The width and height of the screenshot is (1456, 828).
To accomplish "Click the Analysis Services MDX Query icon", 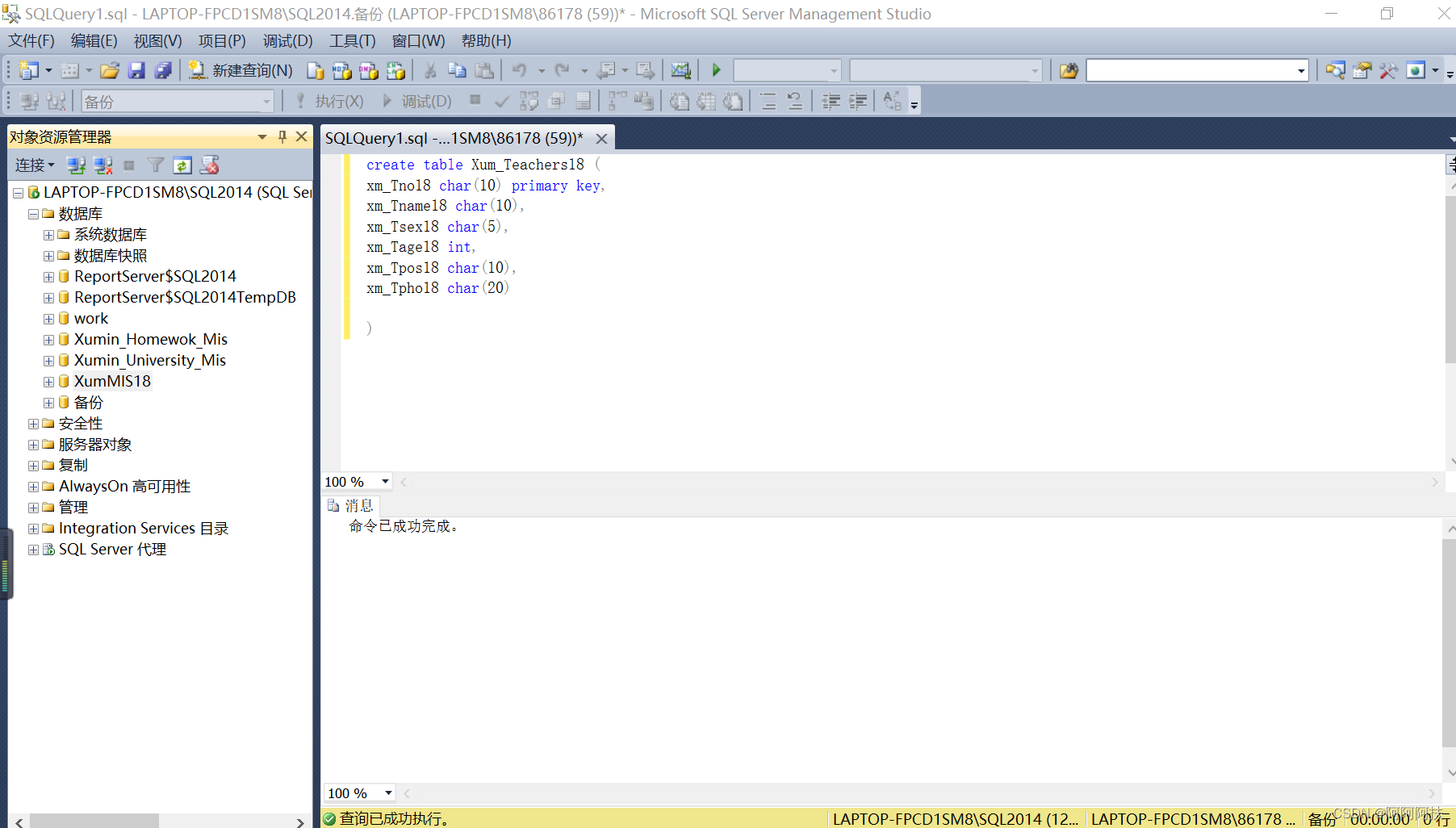I will 342,71.
